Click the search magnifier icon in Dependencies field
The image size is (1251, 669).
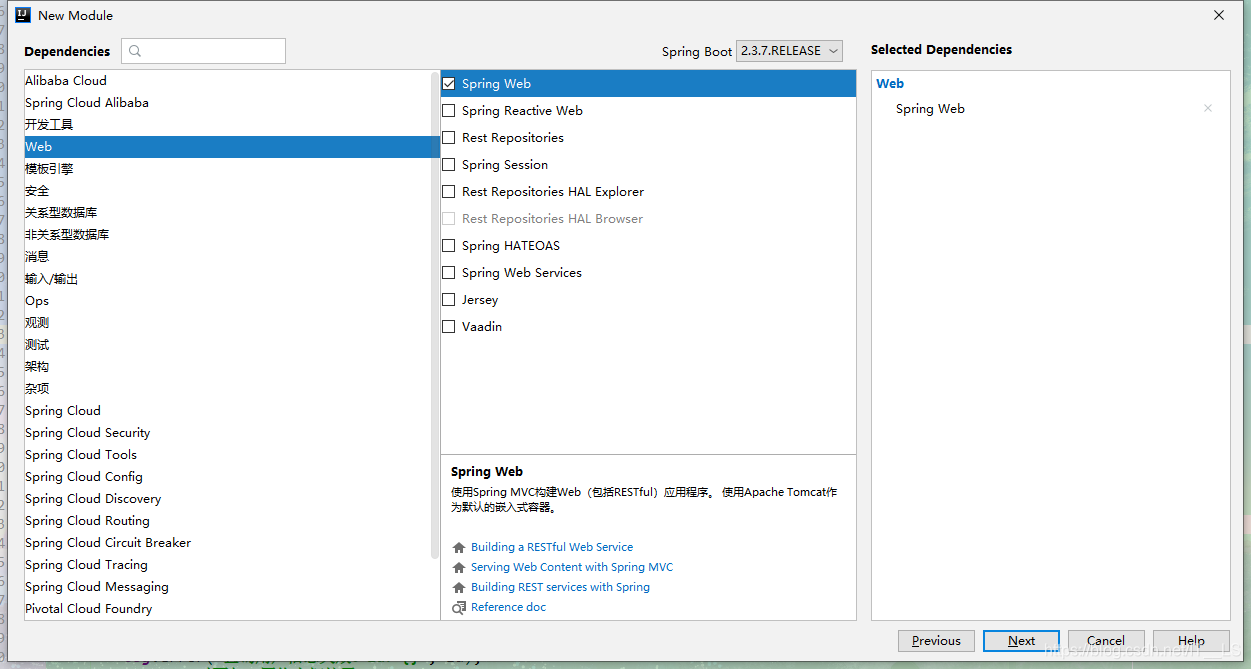pos(135,51)
